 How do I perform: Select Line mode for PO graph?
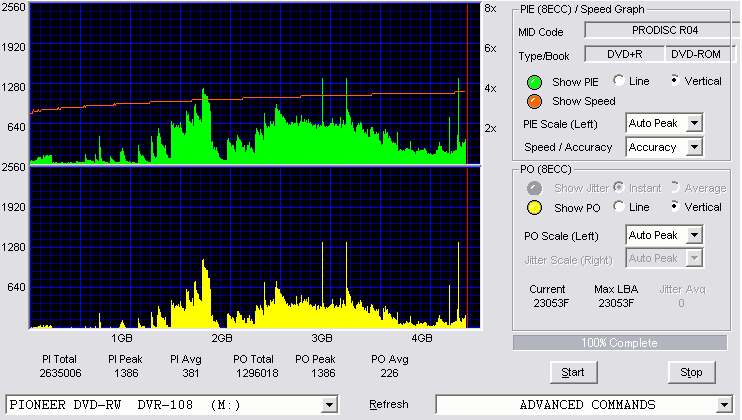(618, 206)
